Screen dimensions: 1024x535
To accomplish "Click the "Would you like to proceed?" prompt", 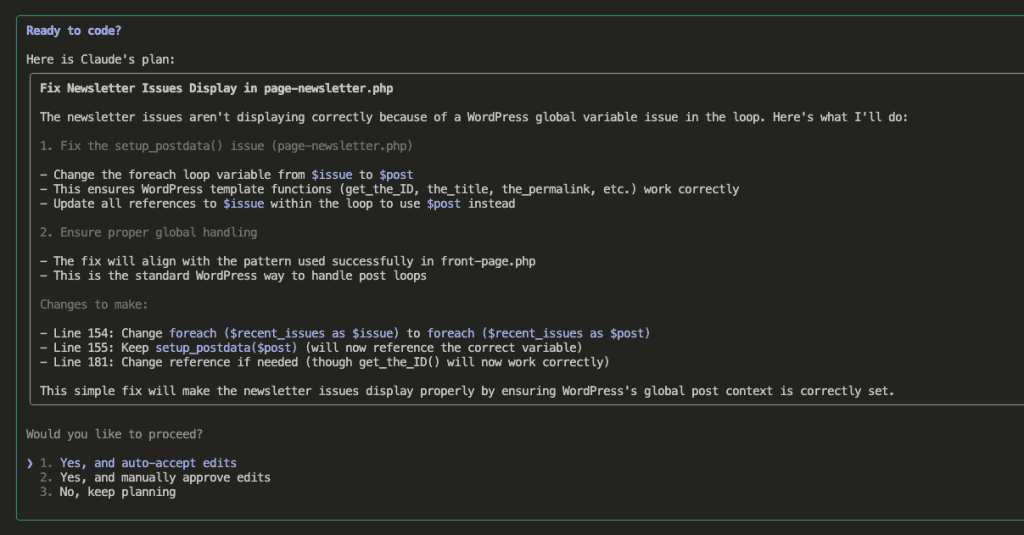I will pos(114,434).
